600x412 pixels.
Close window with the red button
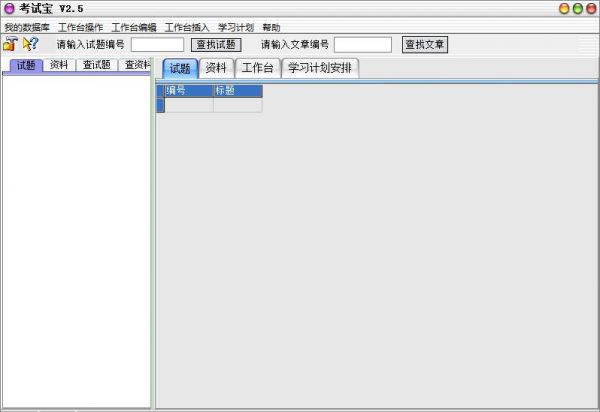(x=591, y=8)
